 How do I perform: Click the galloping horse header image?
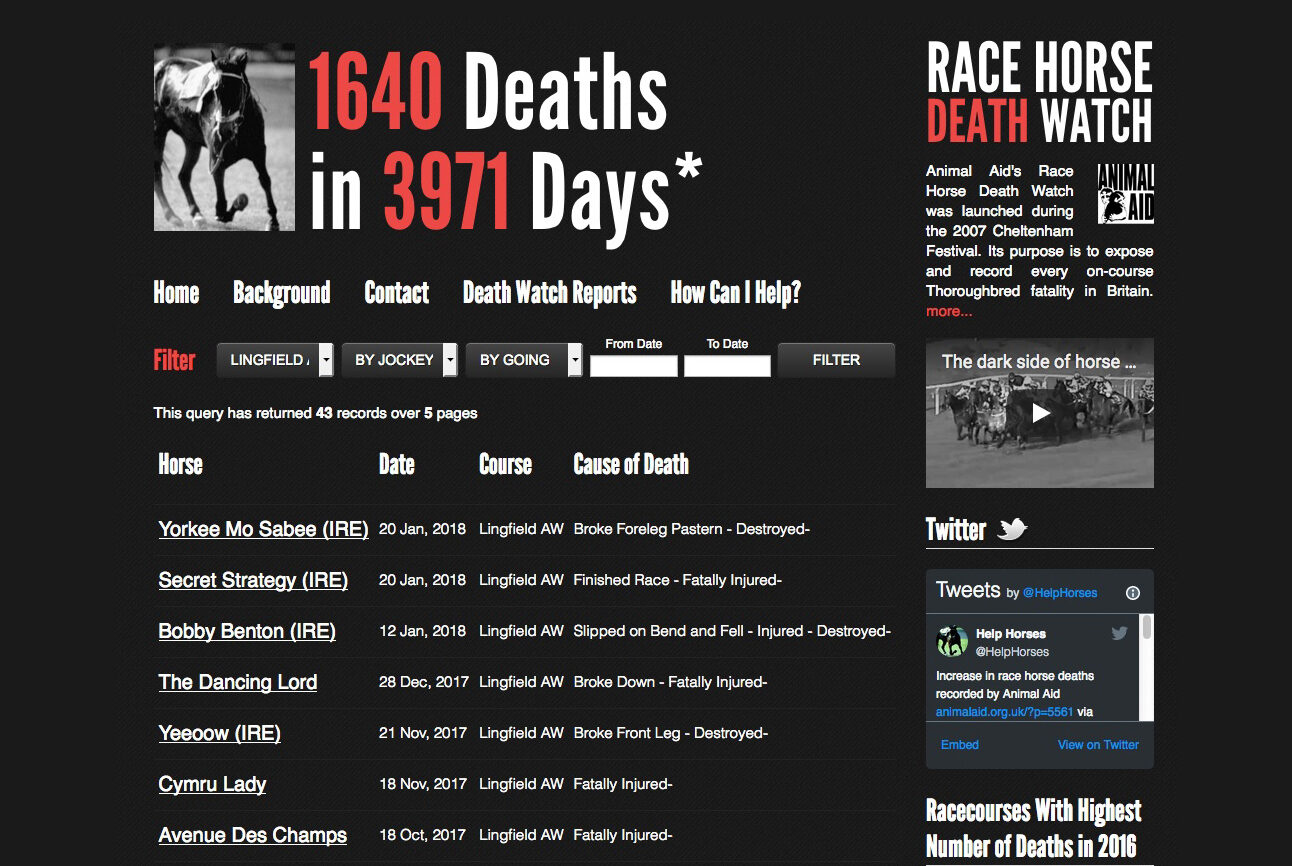click(x=224, y=137)
